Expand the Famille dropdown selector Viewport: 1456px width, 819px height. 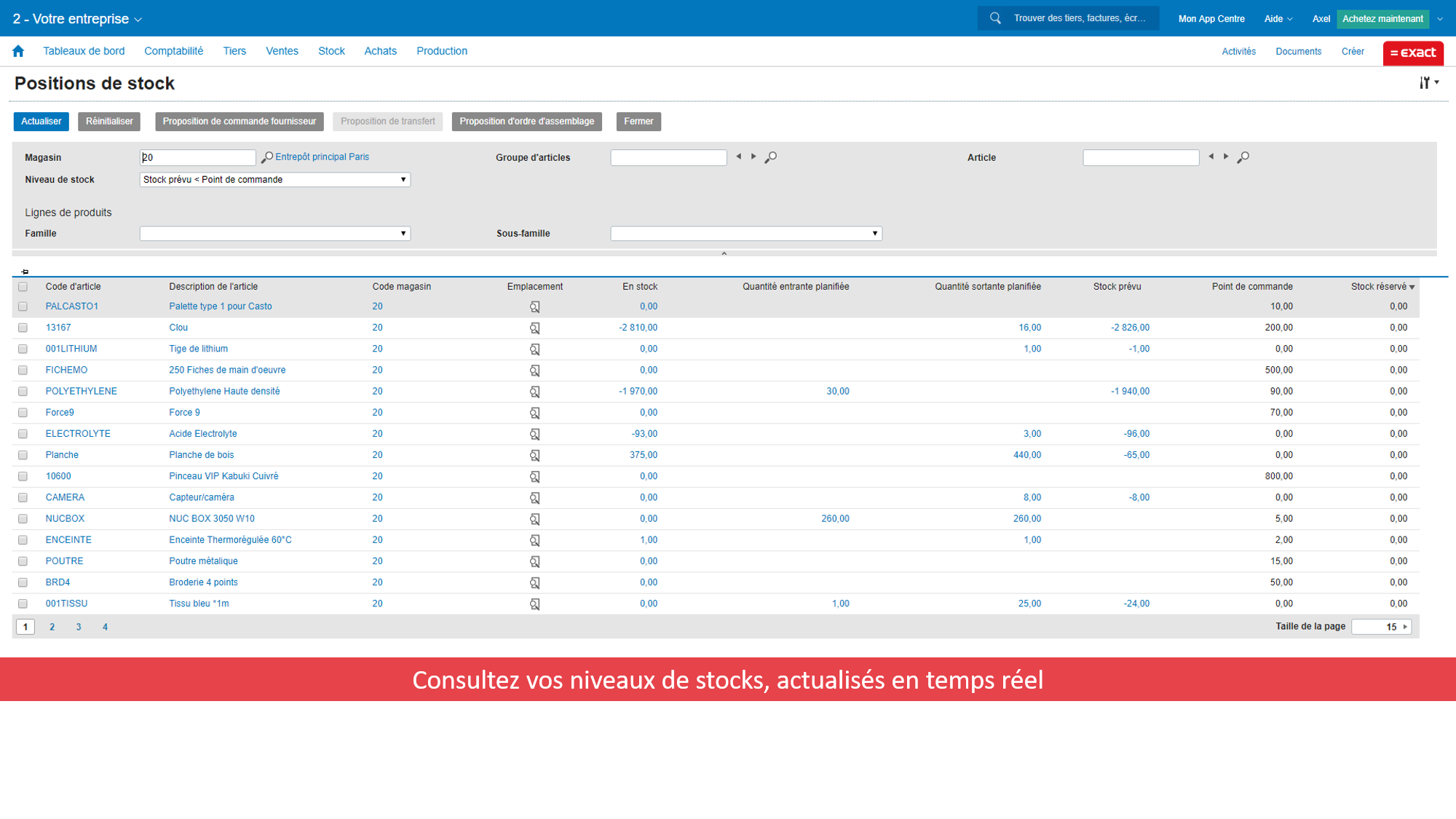pos(403,233)
